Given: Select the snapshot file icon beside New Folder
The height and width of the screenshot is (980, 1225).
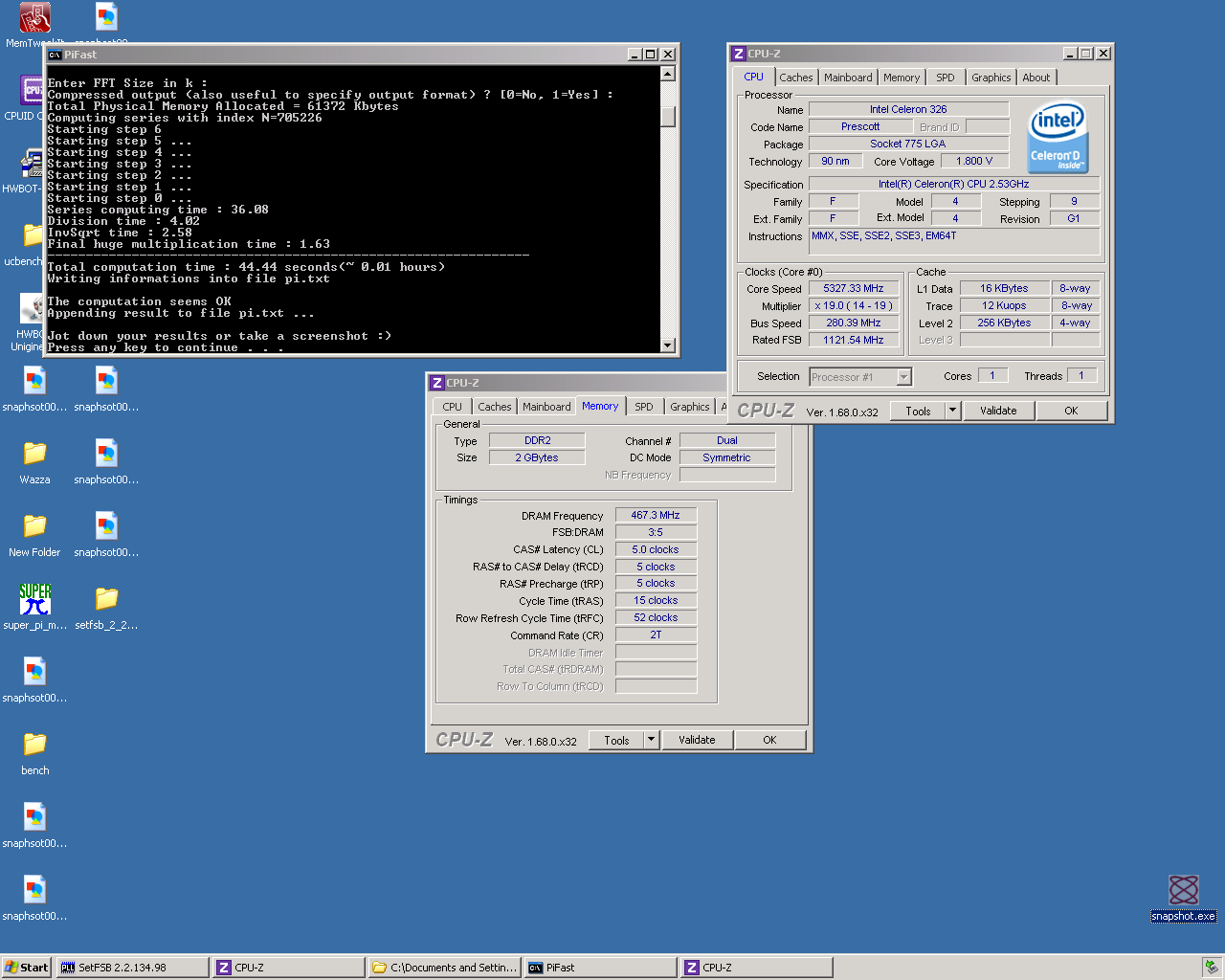Looking at the screenshot, I should [x=106, y=525].
